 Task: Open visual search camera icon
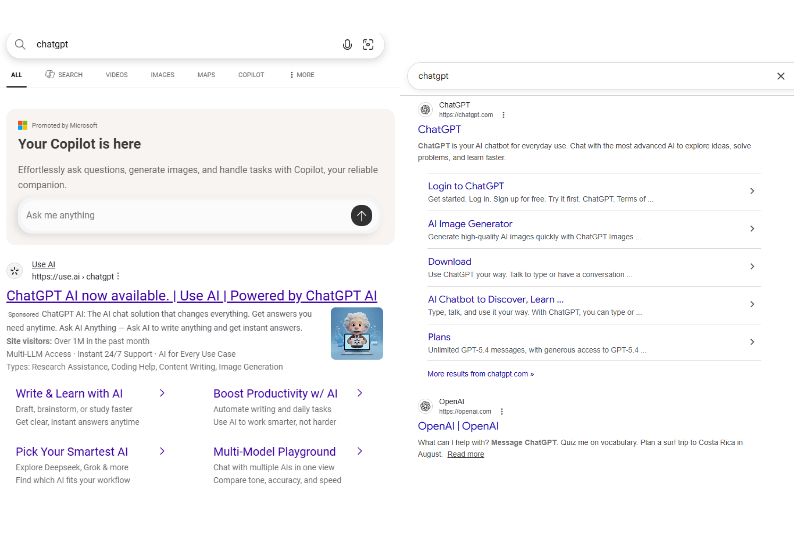pyautogui.click(x=368, y=44)
